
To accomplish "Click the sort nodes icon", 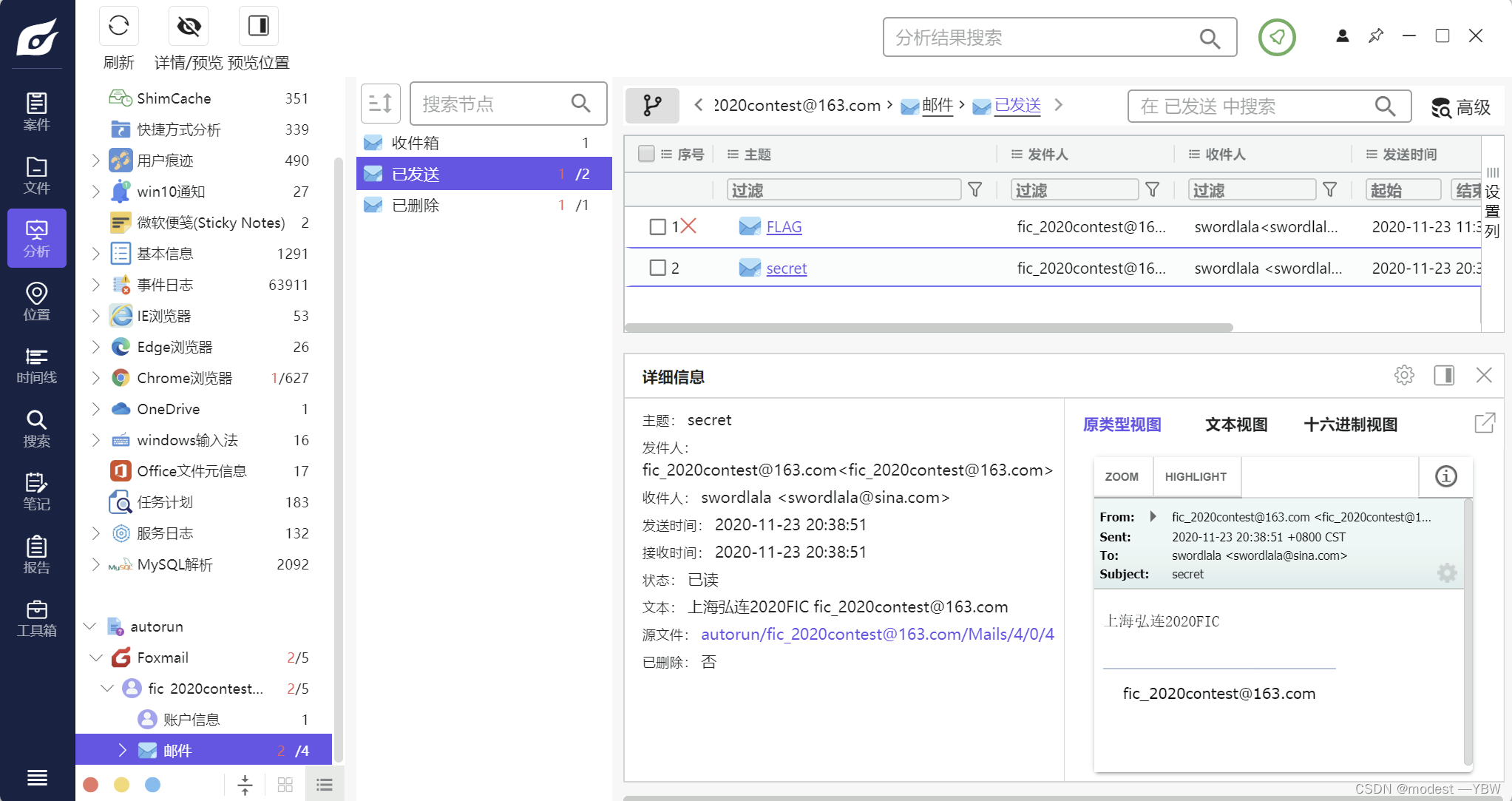I will click(380, 104).
